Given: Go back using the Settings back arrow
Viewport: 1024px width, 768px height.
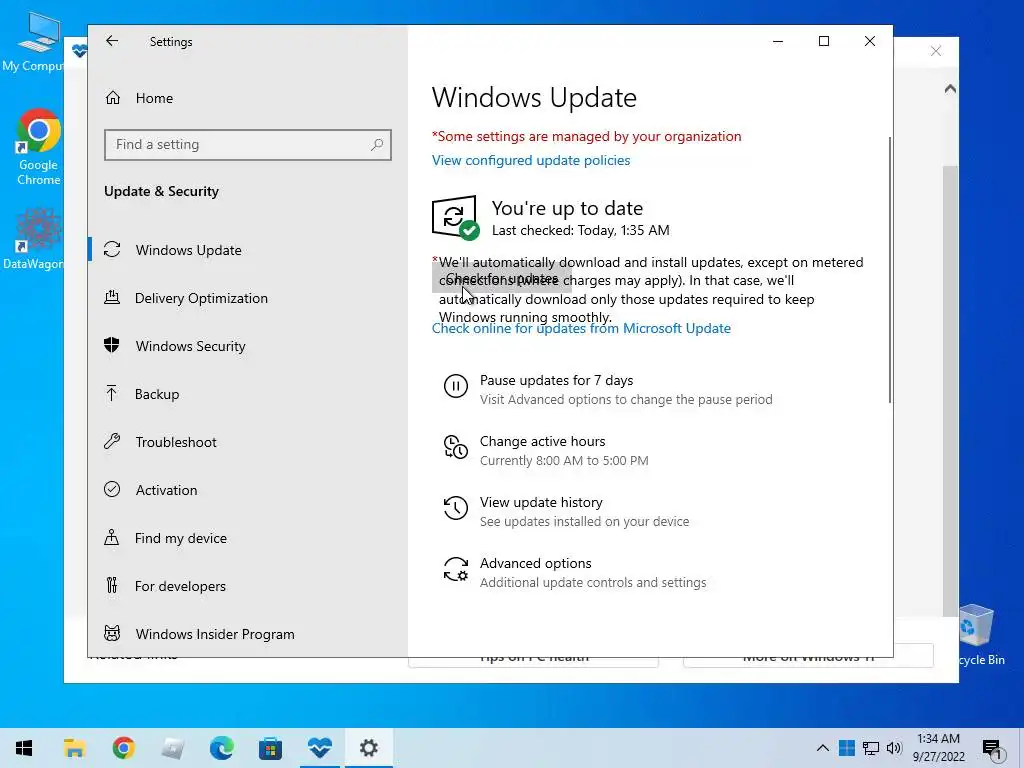Looking at the screenshot, I should (x=112, y=41).
